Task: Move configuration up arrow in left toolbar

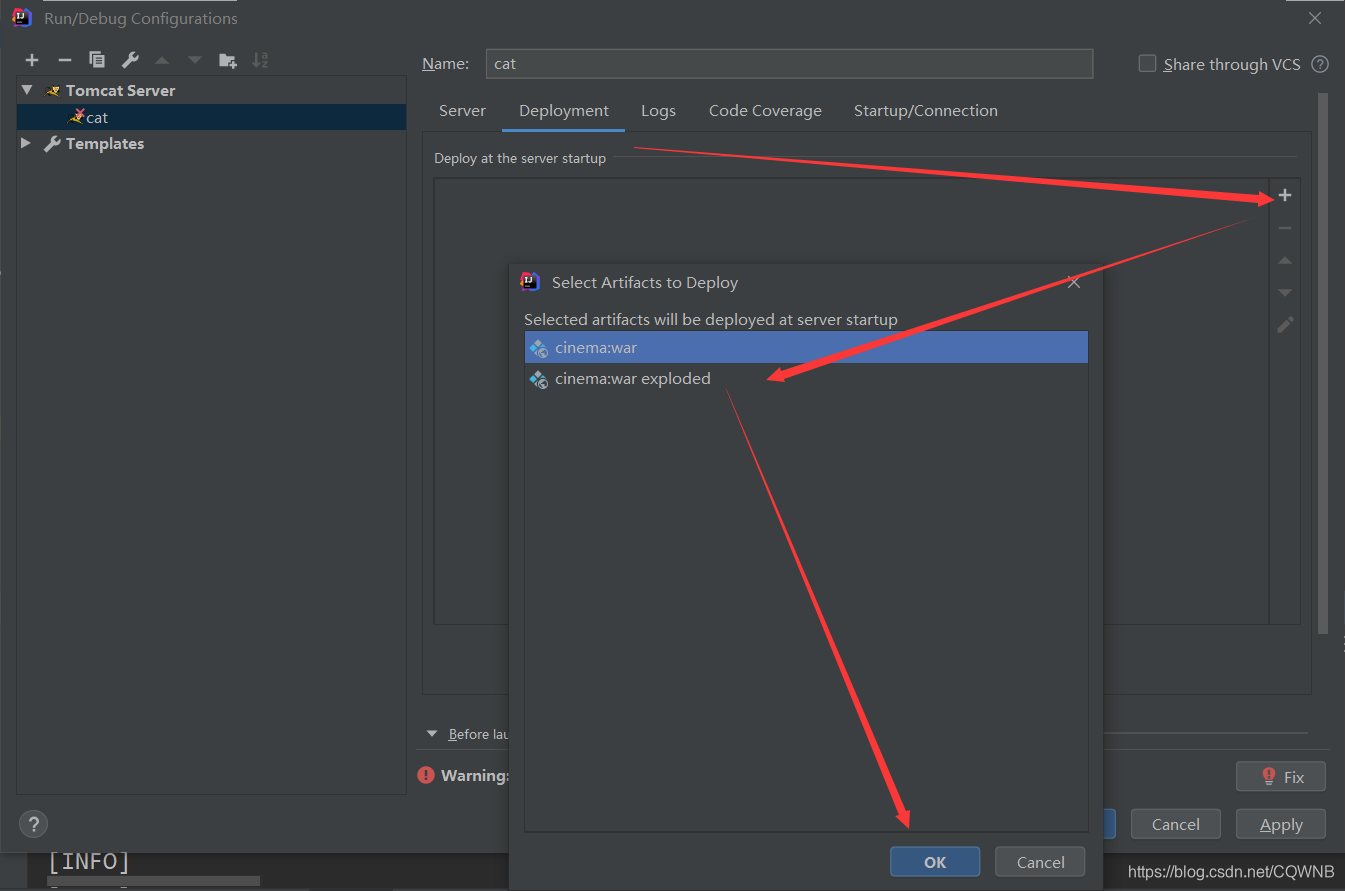Action: click(x=162, y=60)
